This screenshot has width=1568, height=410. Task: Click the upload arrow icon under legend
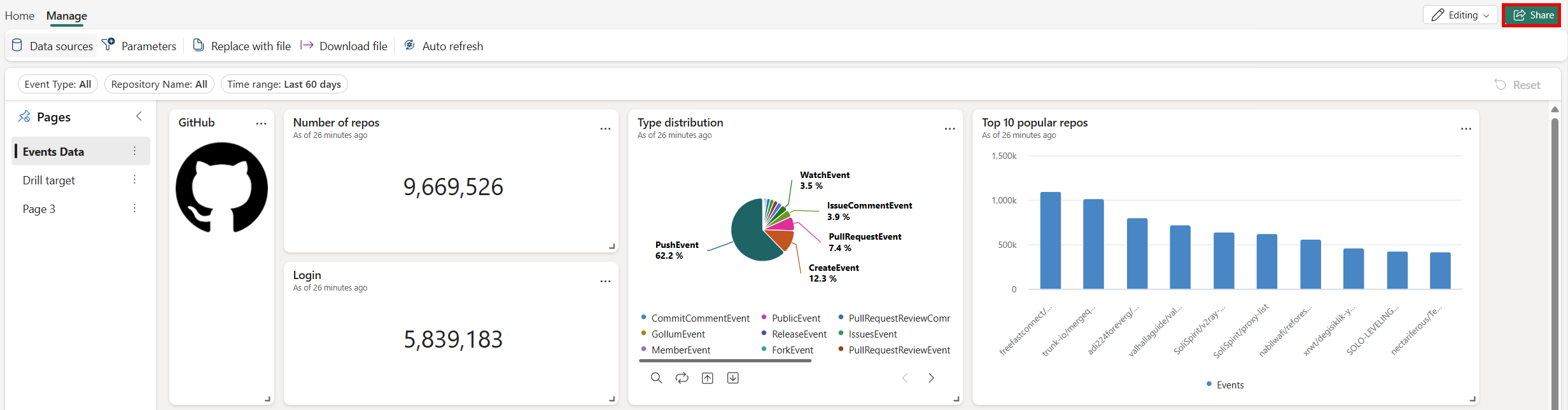coord(707,378)
